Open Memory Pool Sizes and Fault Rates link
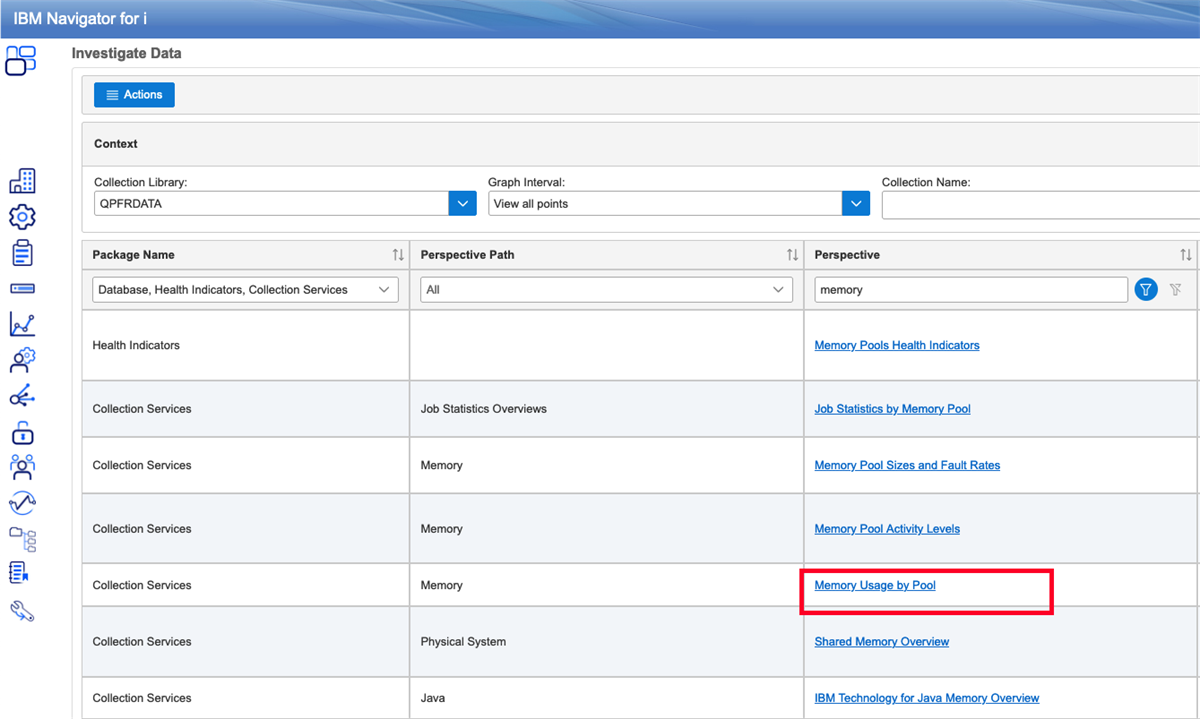Screen dimensions: 1200x719 coord(907,465)
